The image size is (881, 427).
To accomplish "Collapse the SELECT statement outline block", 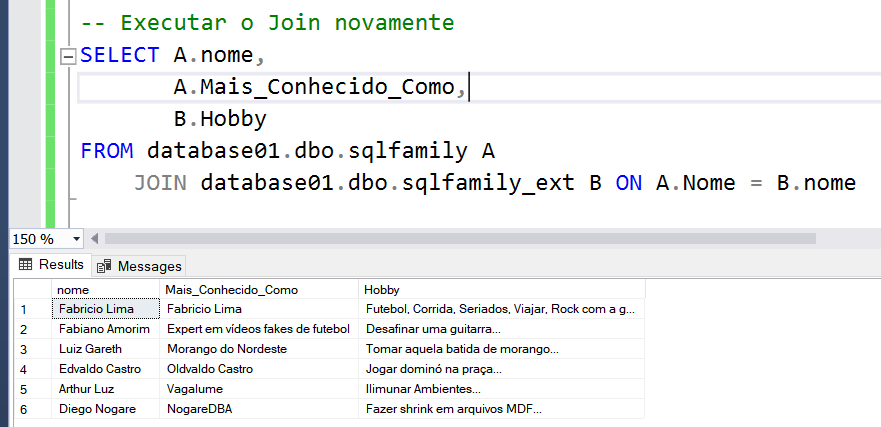I will click(x=68, y=56).
